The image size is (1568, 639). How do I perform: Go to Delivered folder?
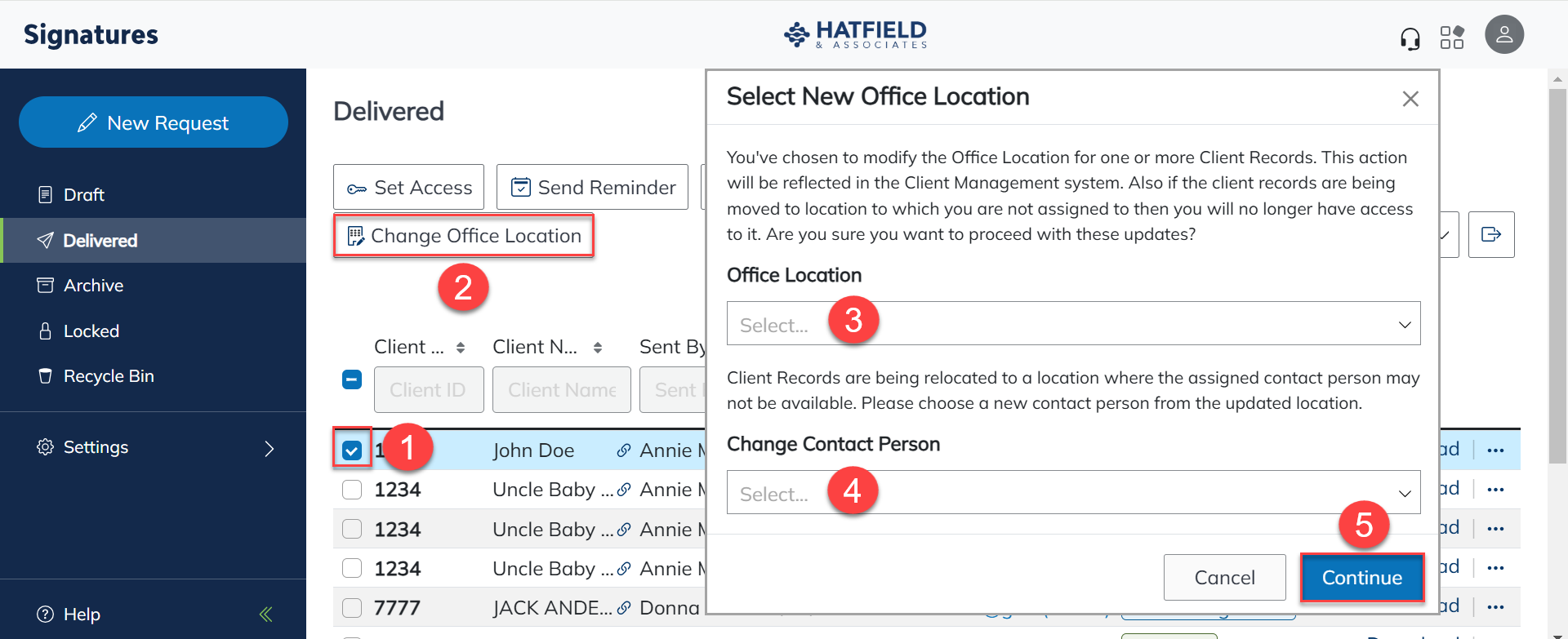[x=154, y=241]
